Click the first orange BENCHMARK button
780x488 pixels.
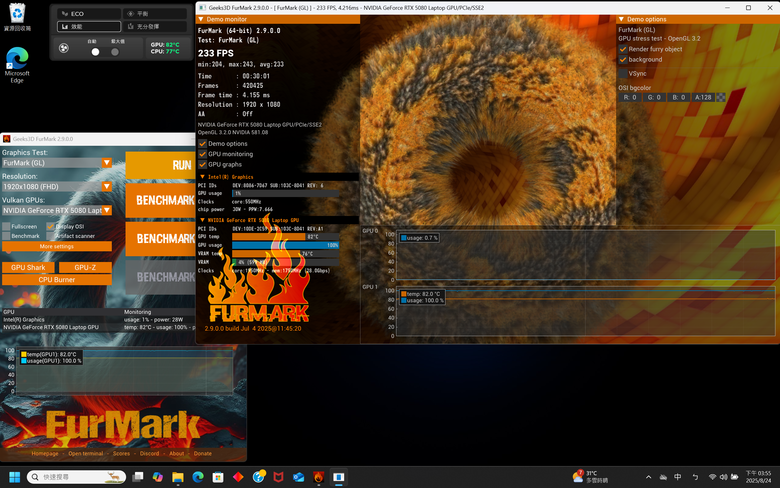(x=160, y=200)
